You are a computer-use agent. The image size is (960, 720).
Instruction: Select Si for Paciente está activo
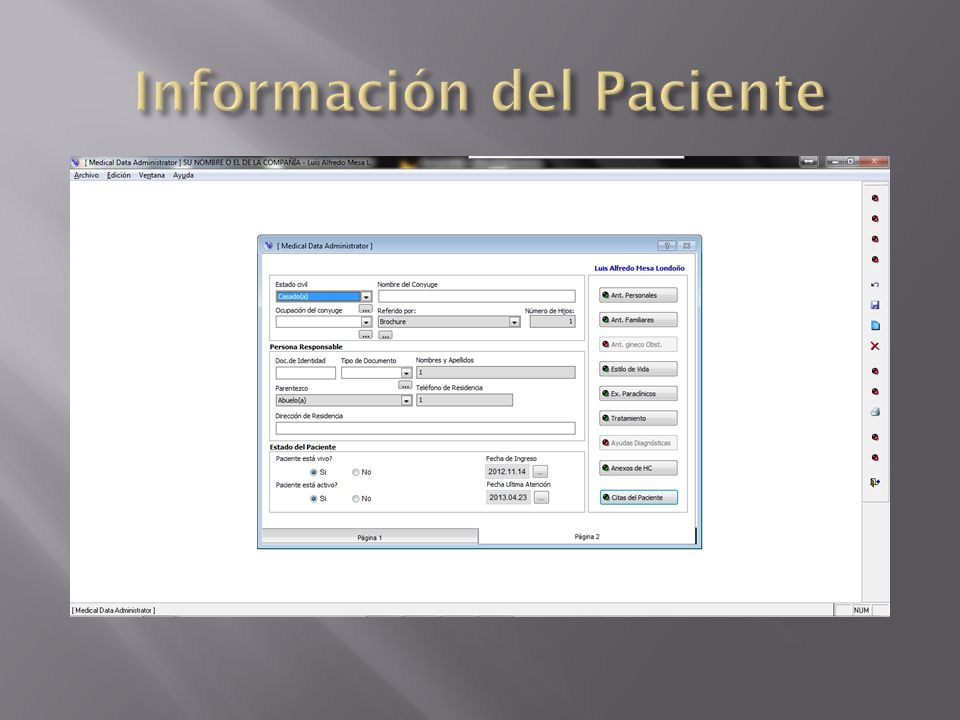click(313, 498)
